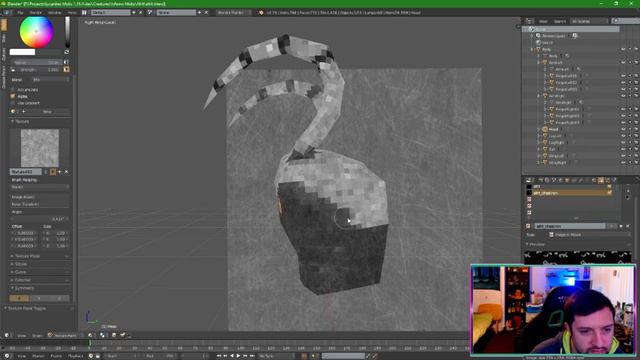Screen dimensions: 640x360
Task: Toggle X symmetry button
Action: pos(19,298)
